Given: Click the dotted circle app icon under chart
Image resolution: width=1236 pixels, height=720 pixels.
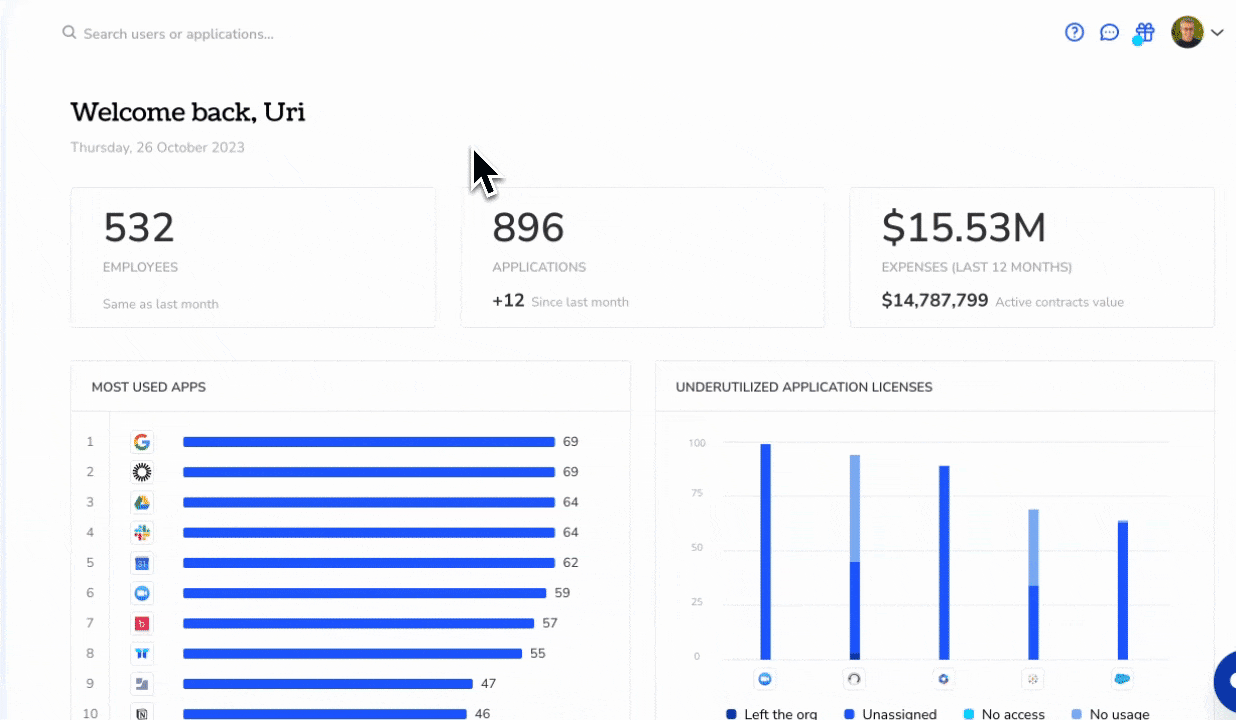Looking at the screenshot, I should pos(1033,679).
